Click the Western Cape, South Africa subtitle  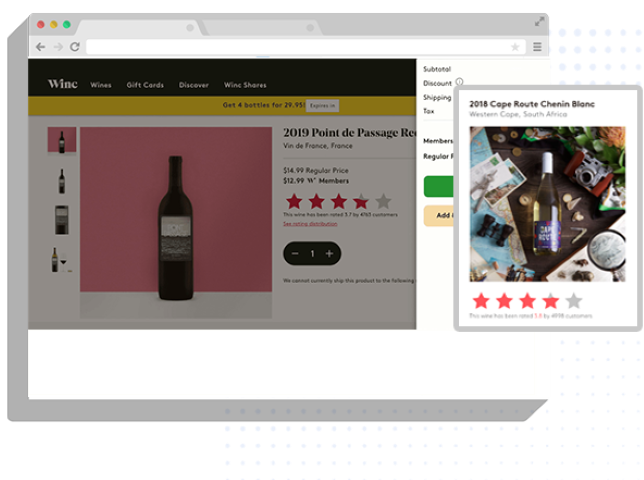point(518,114)
